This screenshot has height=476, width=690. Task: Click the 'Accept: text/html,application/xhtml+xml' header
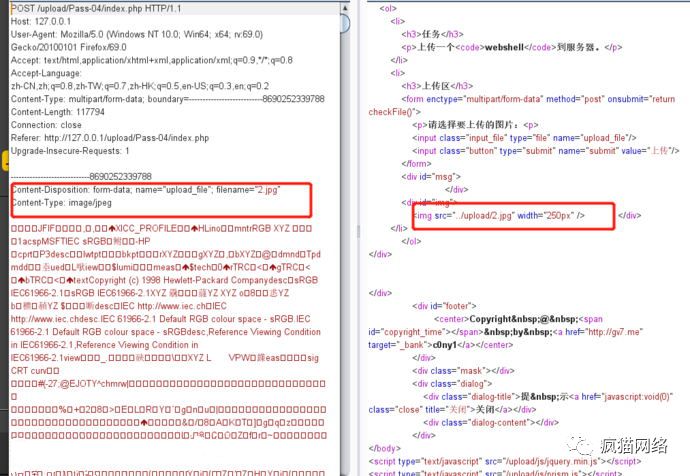(x=152, y=60)
